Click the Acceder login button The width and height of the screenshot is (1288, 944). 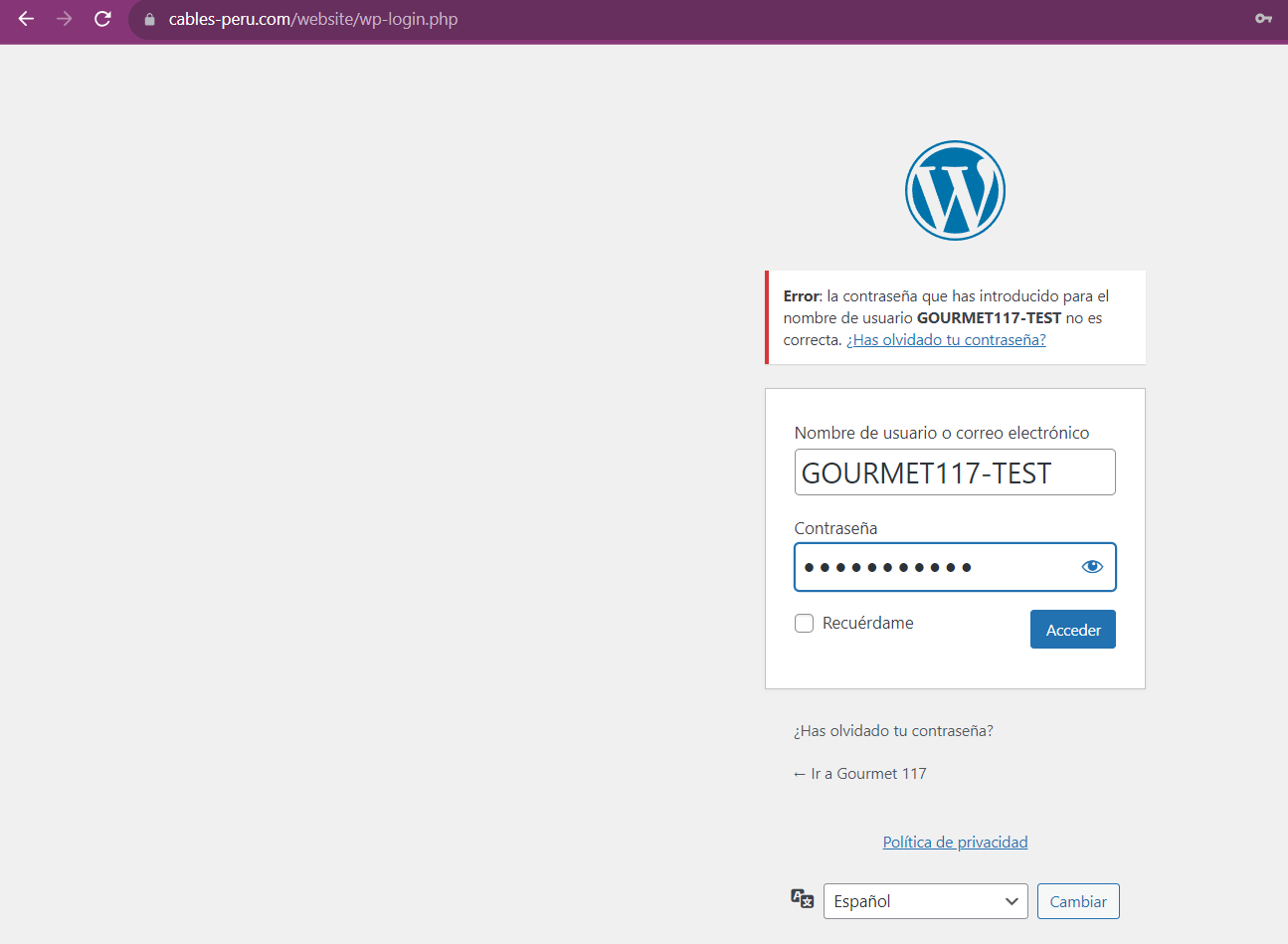coord(1073,630)
